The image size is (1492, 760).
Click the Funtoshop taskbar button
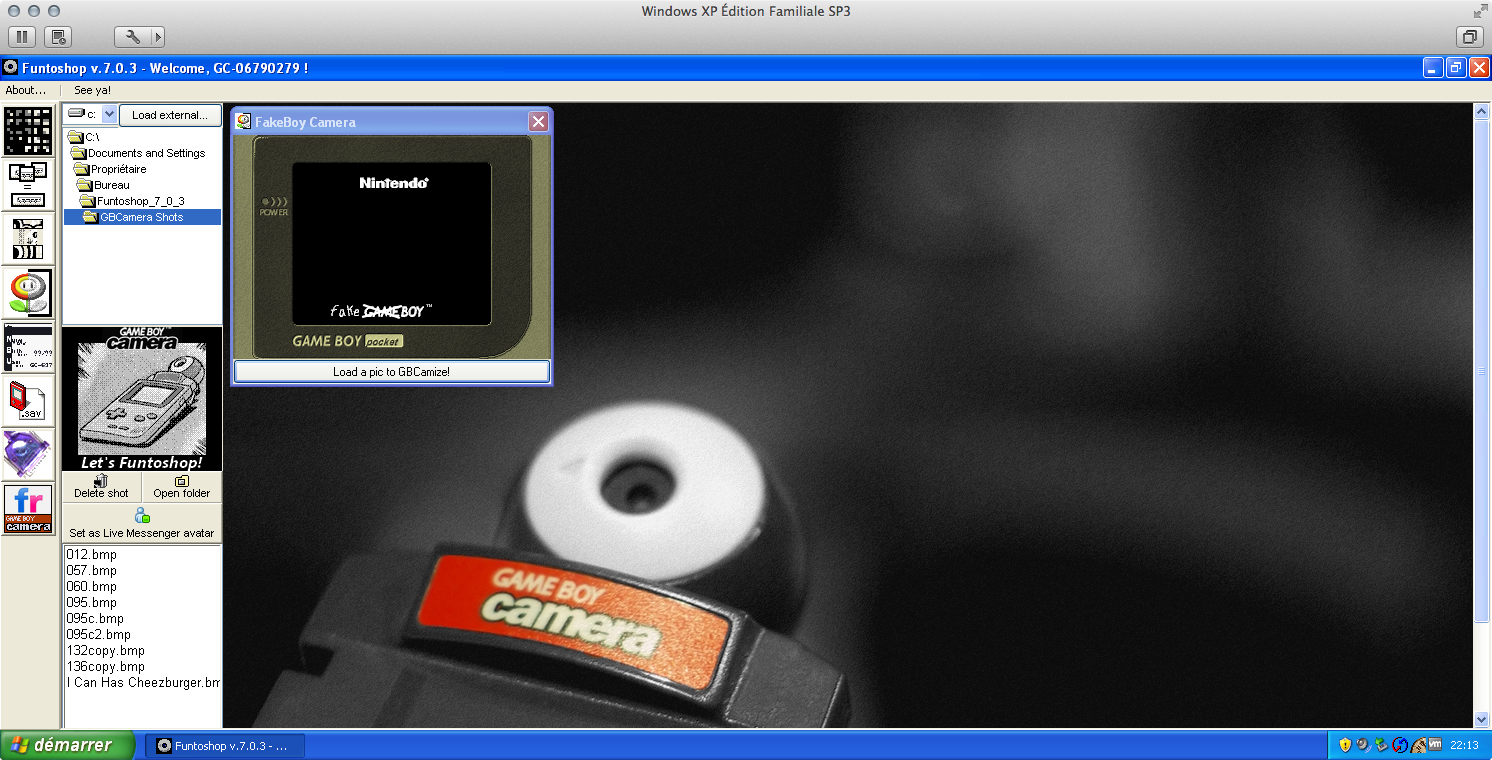[x=225, y=746]
